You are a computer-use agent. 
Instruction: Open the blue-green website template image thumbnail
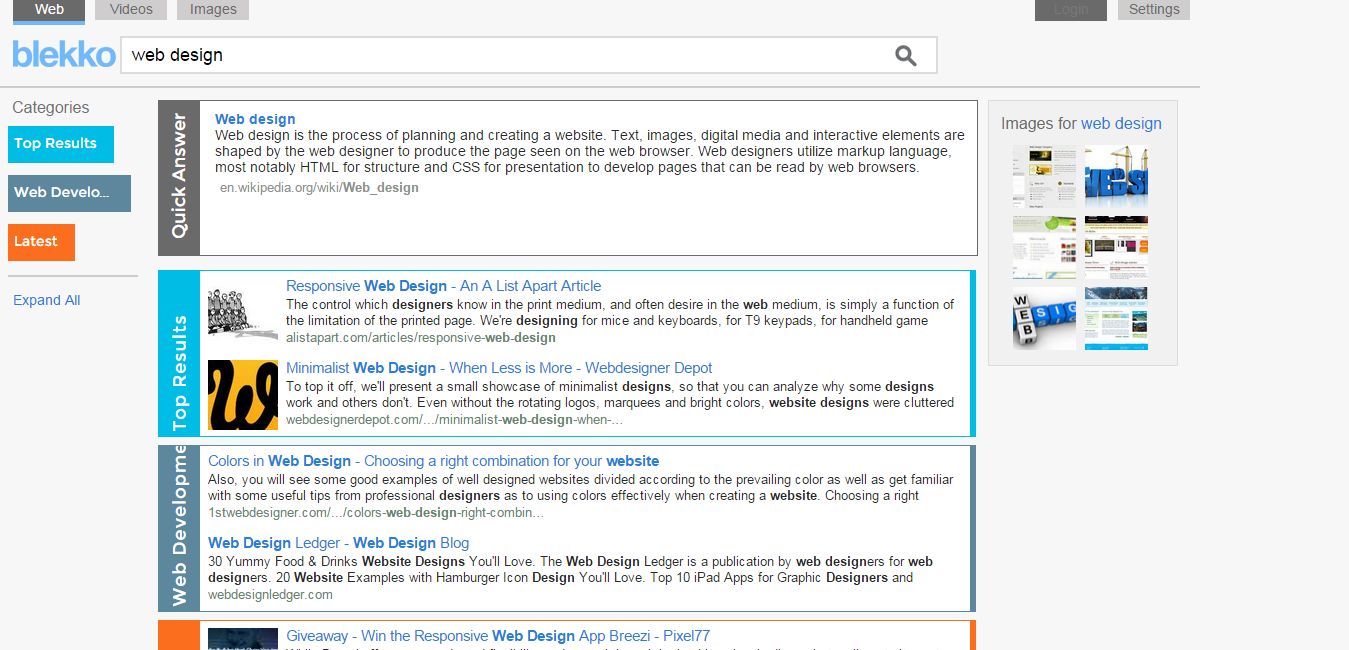click(1116, 319)
